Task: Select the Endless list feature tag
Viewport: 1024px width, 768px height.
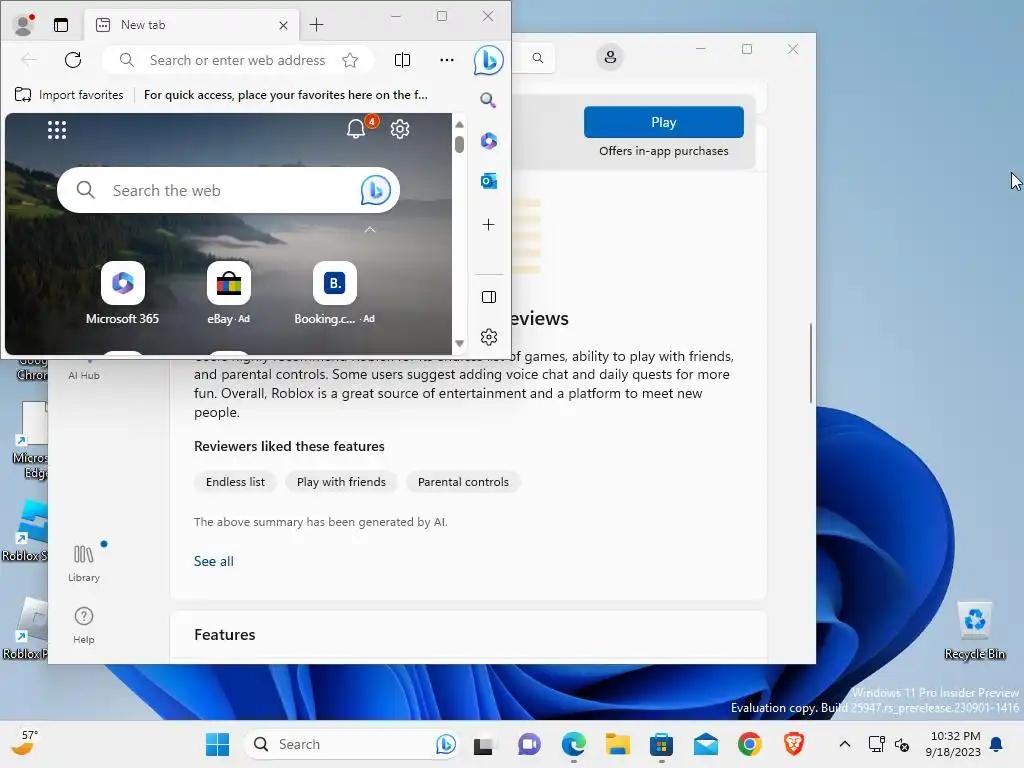Action: pos(235,482)
